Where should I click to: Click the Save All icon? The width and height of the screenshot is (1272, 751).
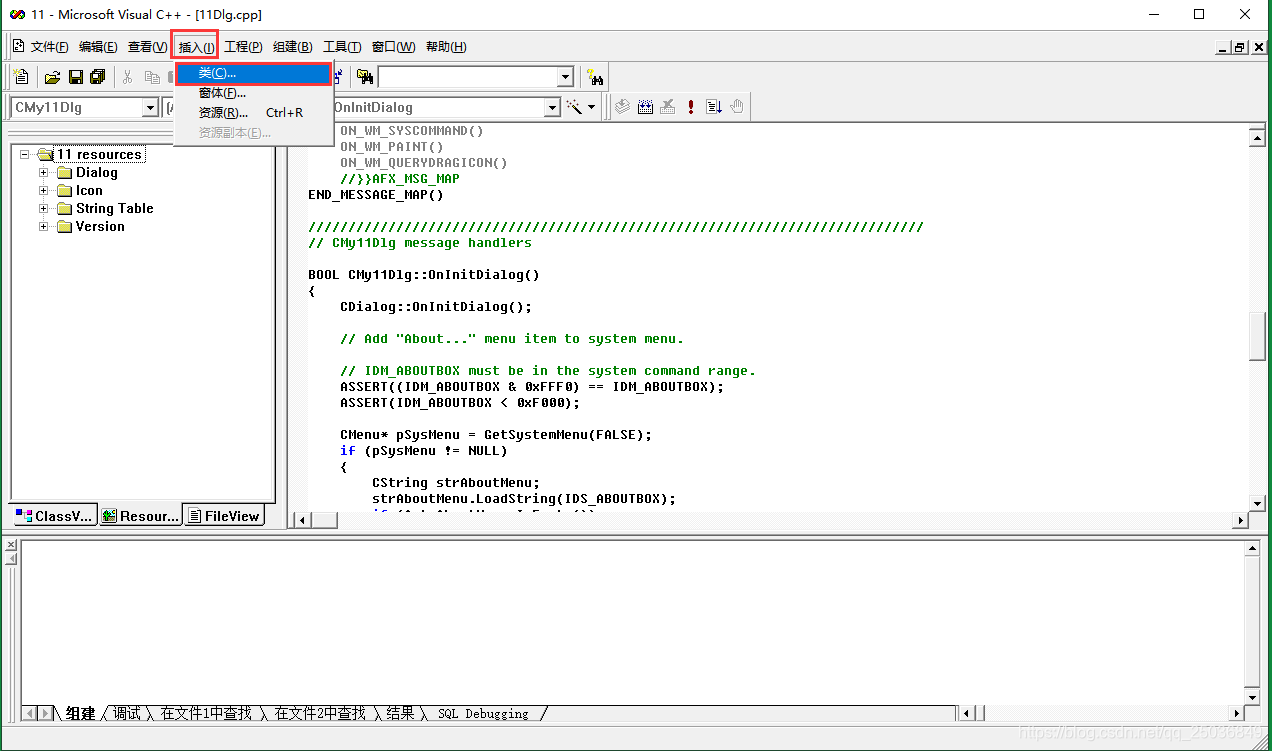tap(97, 77)
